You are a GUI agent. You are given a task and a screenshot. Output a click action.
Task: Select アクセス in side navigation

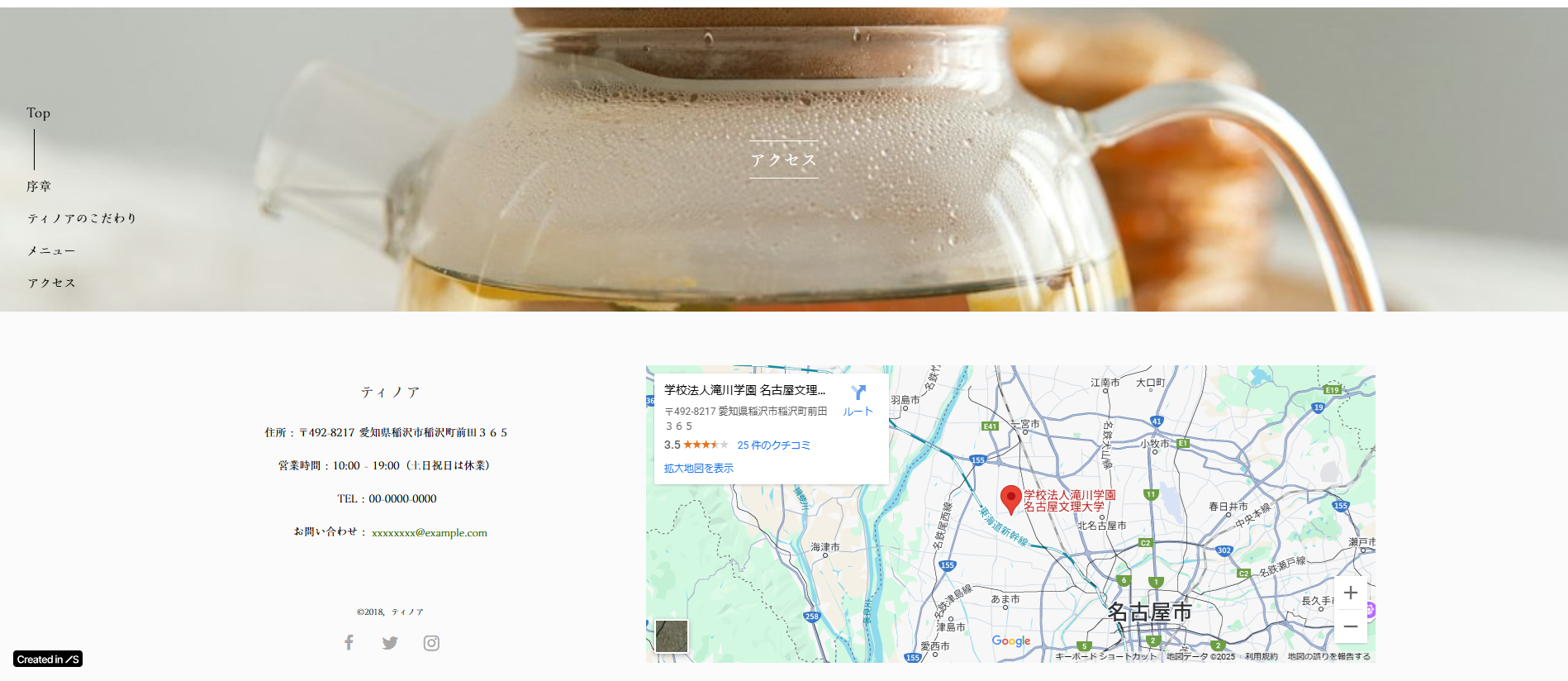(x=51, y=283)
